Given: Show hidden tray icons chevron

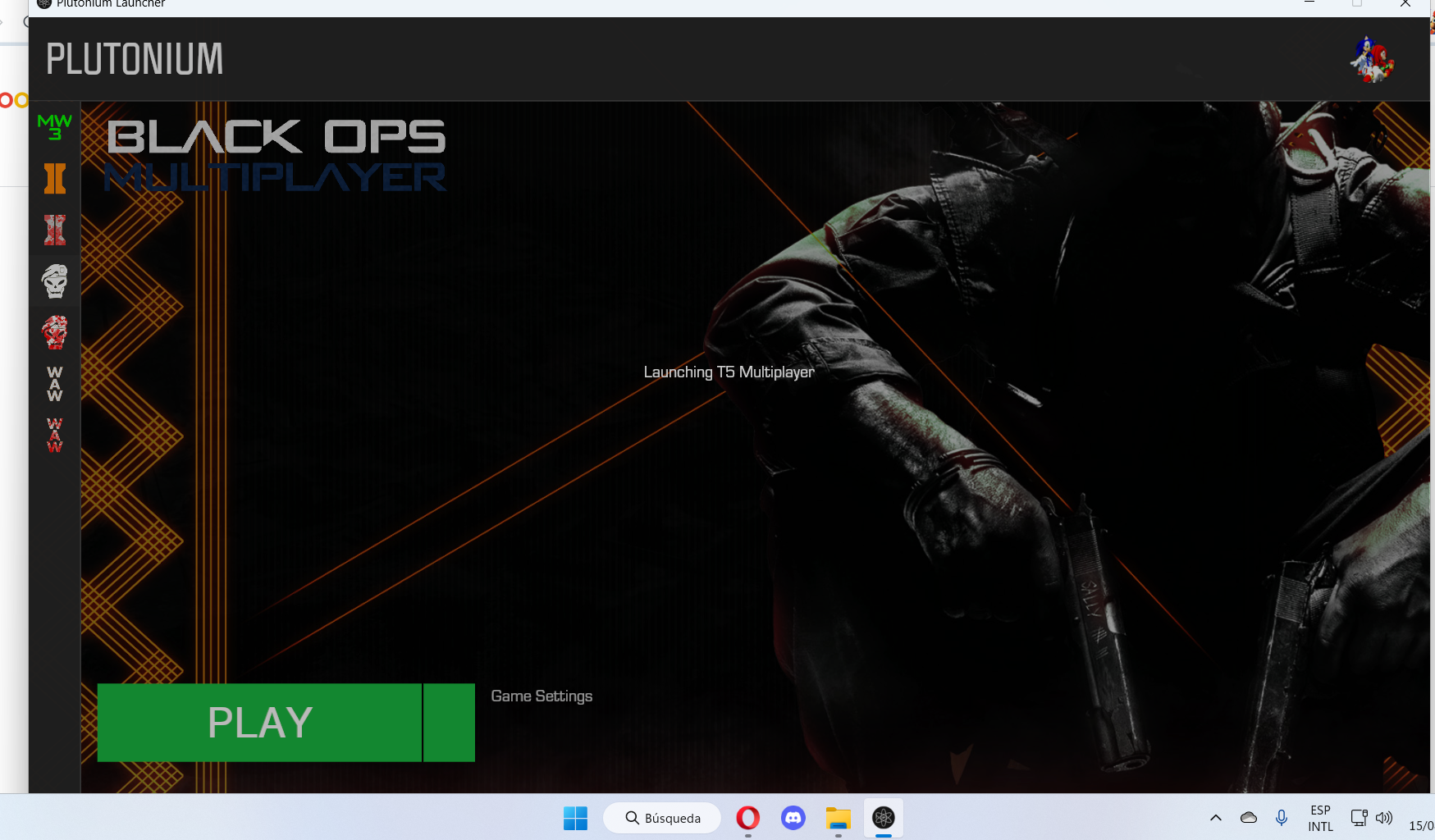Looking at the screenshot, I should pyautogui.click(x=1216, y=818).
